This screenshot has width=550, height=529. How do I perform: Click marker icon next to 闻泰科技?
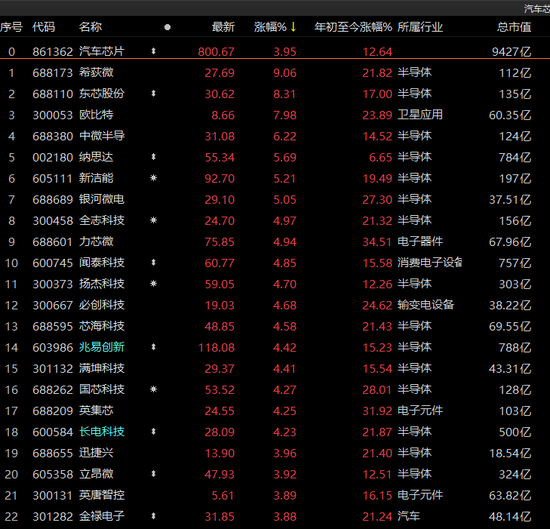[x=153, y=262]
